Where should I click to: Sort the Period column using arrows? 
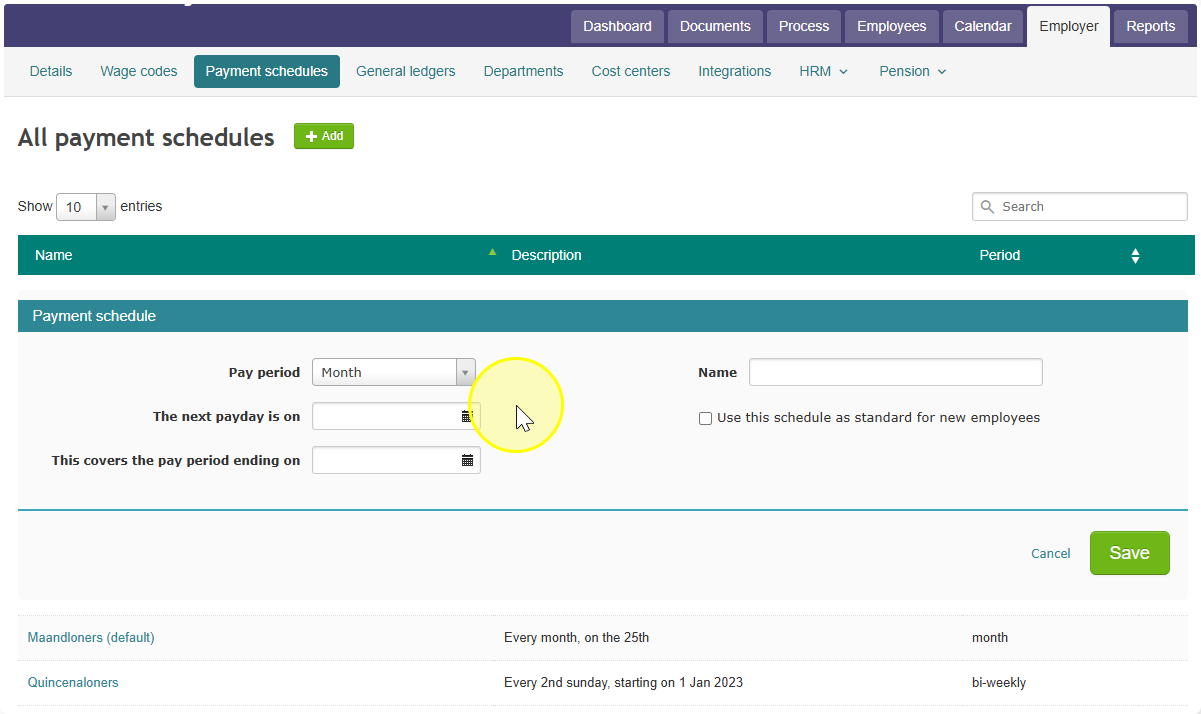point(1135,256)
